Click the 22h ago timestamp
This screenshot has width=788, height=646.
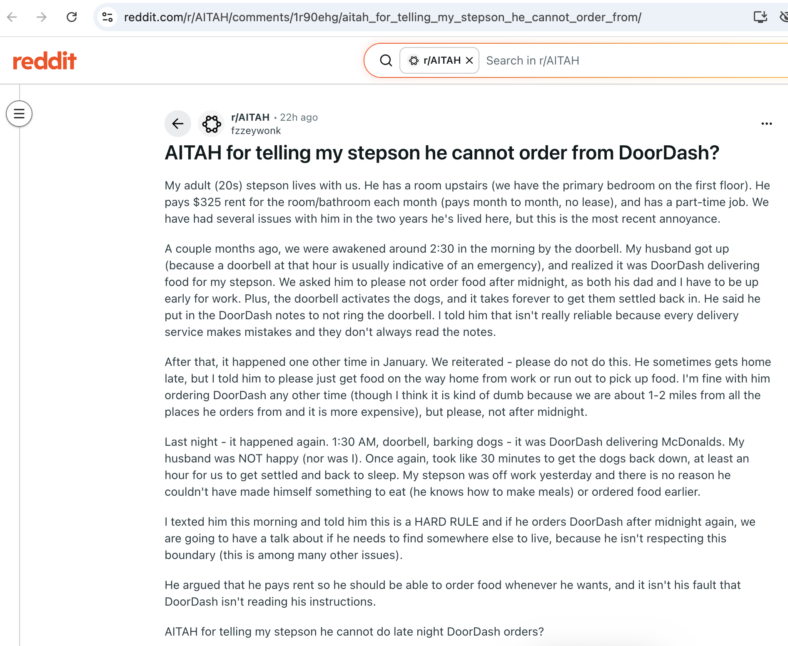coord(299,117)
